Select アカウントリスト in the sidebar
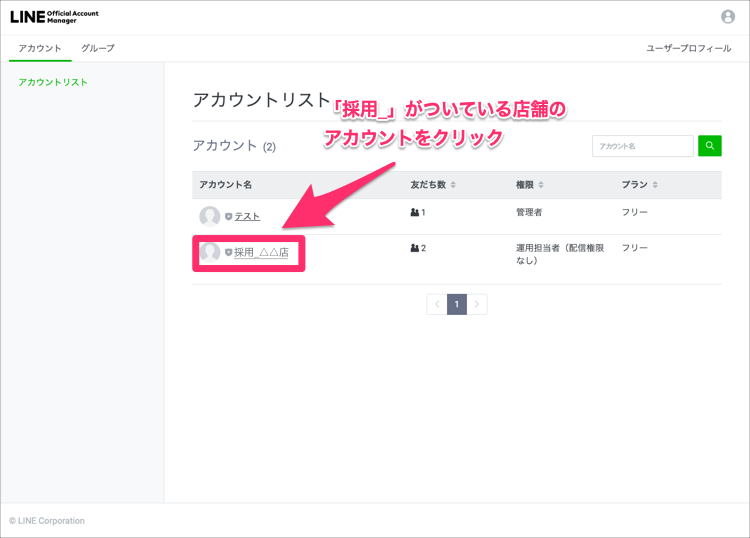 [x=53, y=82]
